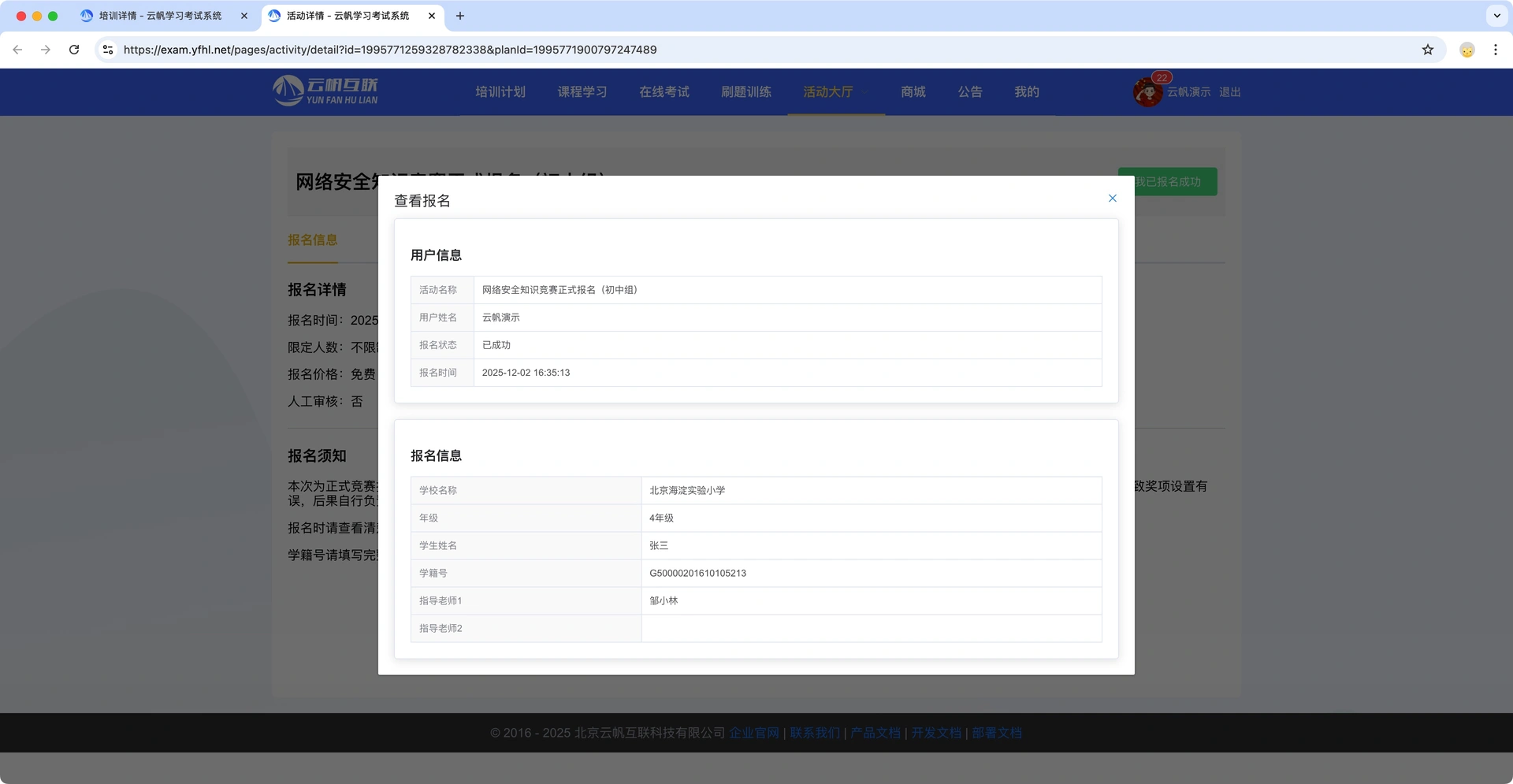
Task: Select the 学籍号 value G50000201610105213
Action: (697, 574)
